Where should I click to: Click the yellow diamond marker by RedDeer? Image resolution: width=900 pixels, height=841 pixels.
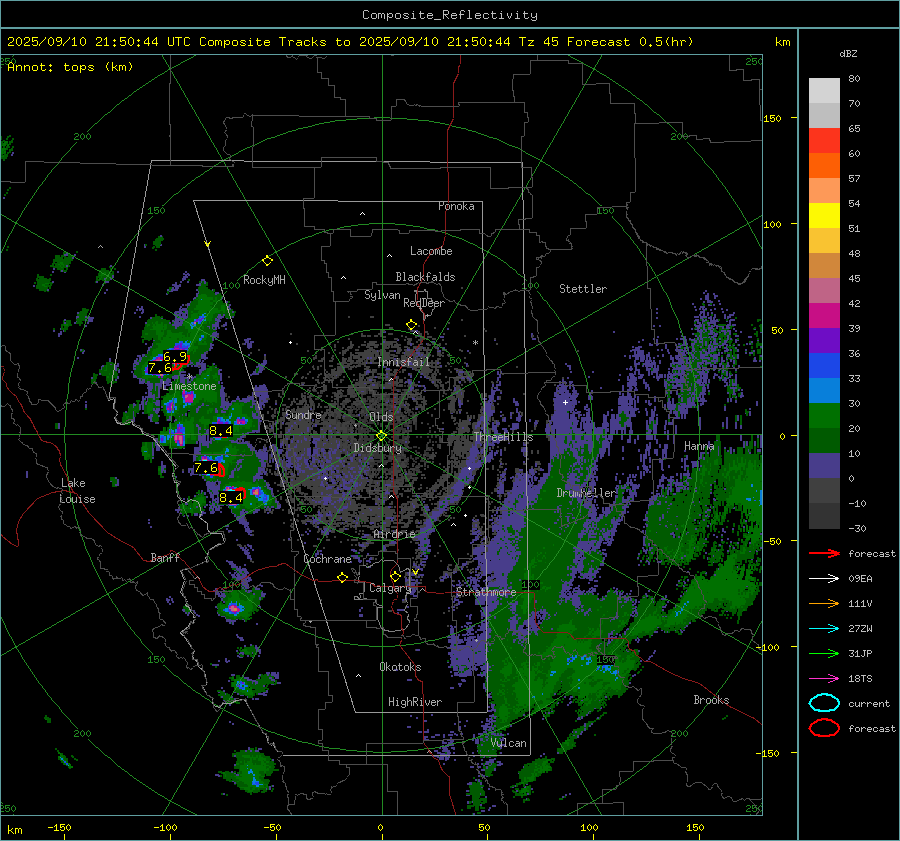(412, 325)
